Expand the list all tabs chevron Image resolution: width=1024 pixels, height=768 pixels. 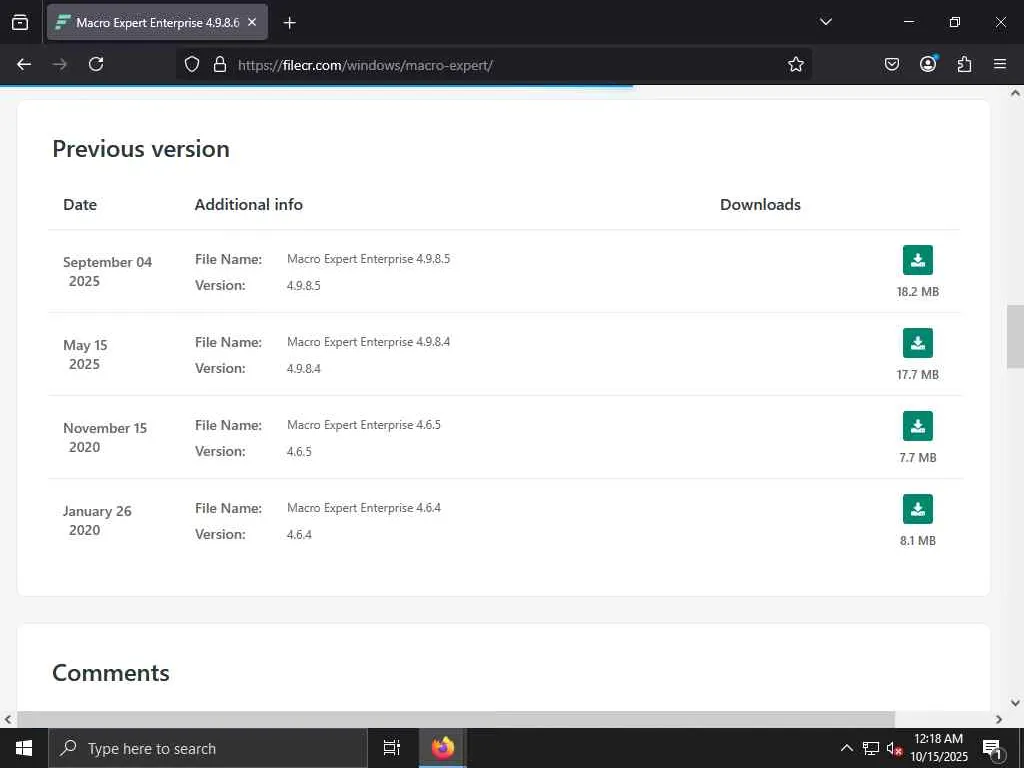[825, 22]
